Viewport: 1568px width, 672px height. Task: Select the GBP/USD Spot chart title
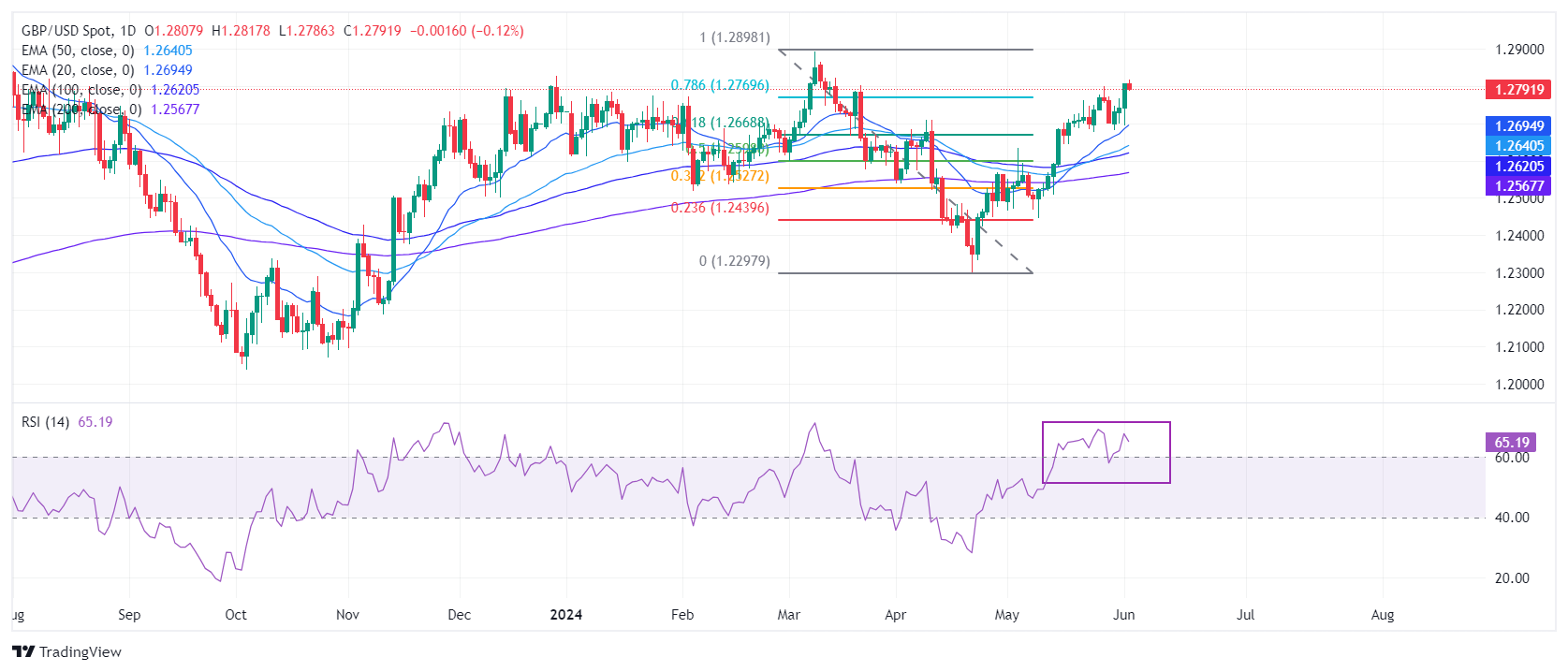tap(79, 31)
